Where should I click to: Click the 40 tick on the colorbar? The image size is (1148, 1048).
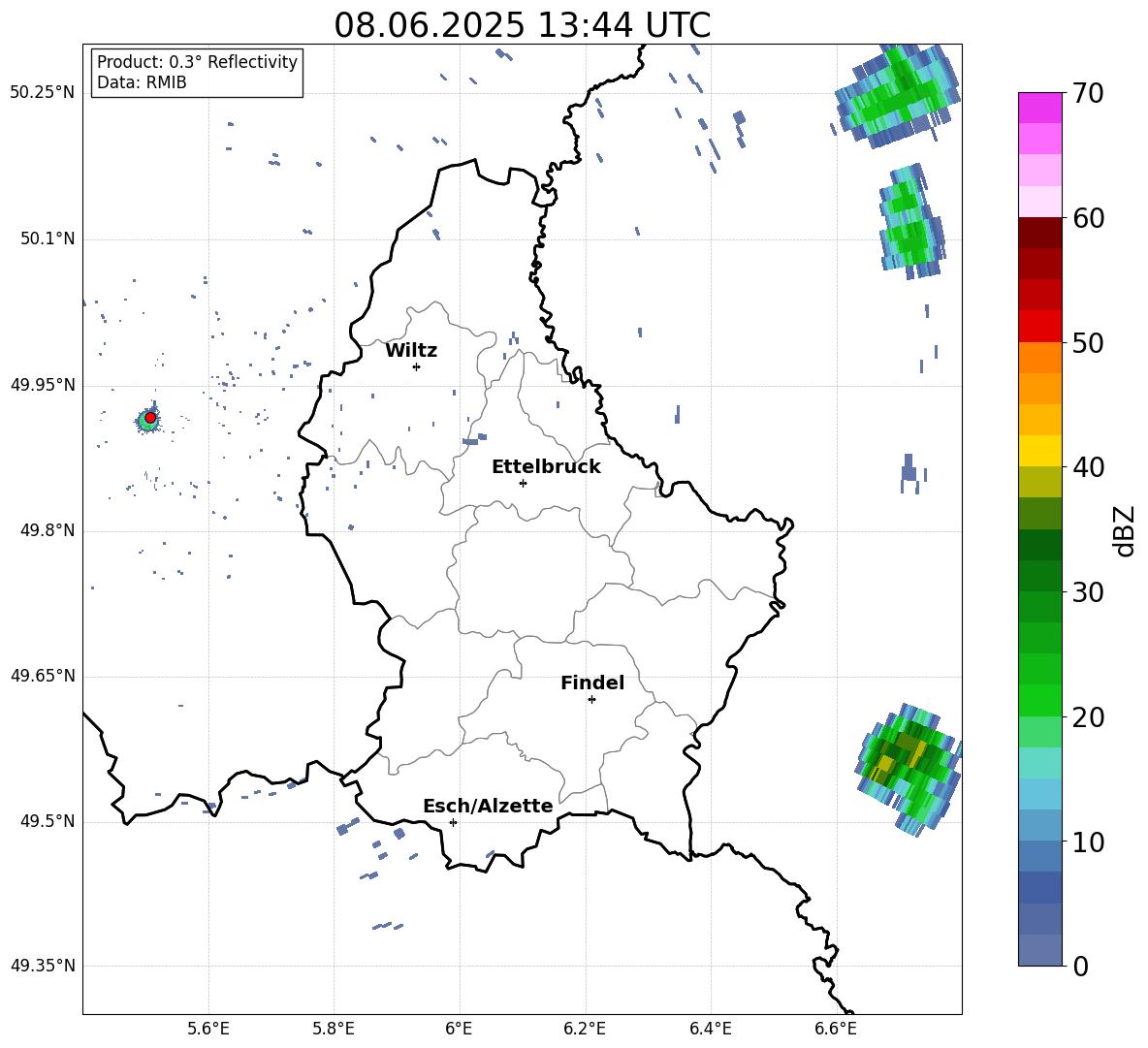point(1088,467)
